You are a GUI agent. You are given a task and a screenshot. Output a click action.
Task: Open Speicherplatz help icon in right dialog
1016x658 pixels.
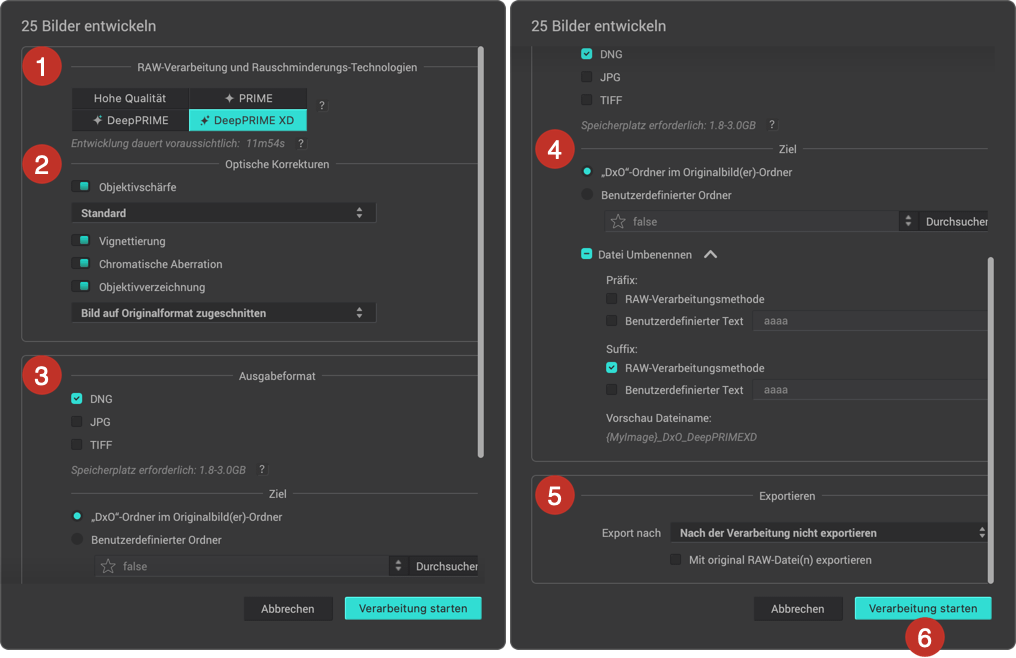[x=772, y=124]
